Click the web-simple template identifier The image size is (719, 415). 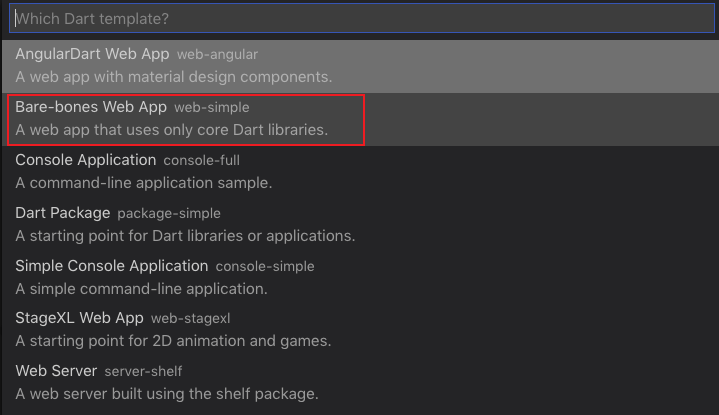coord(212,107)
